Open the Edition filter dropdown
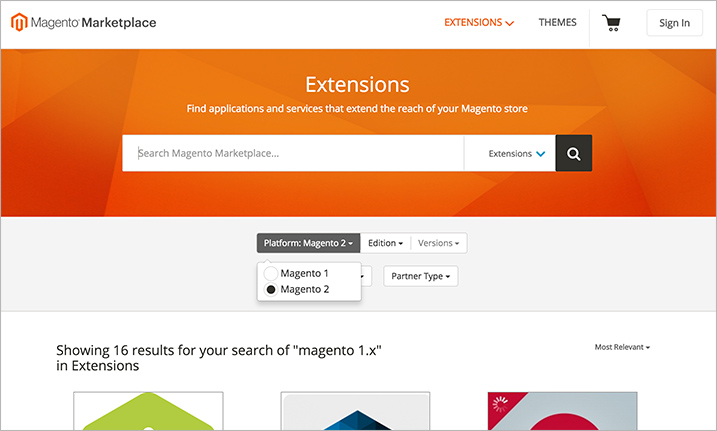The image size is (717, 431). coord(385,243)
